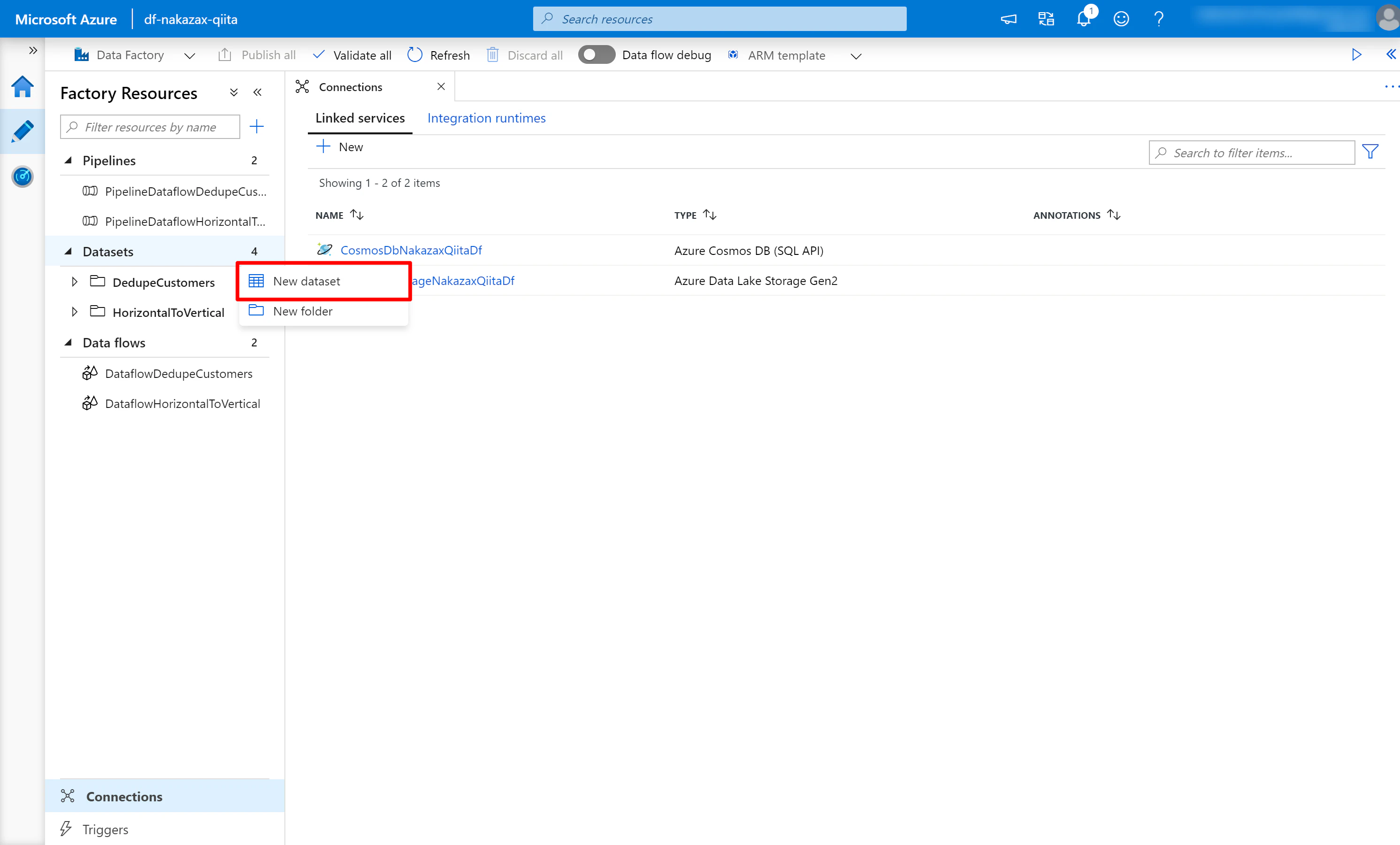Collapse the Datasets section

coord(69,251)
